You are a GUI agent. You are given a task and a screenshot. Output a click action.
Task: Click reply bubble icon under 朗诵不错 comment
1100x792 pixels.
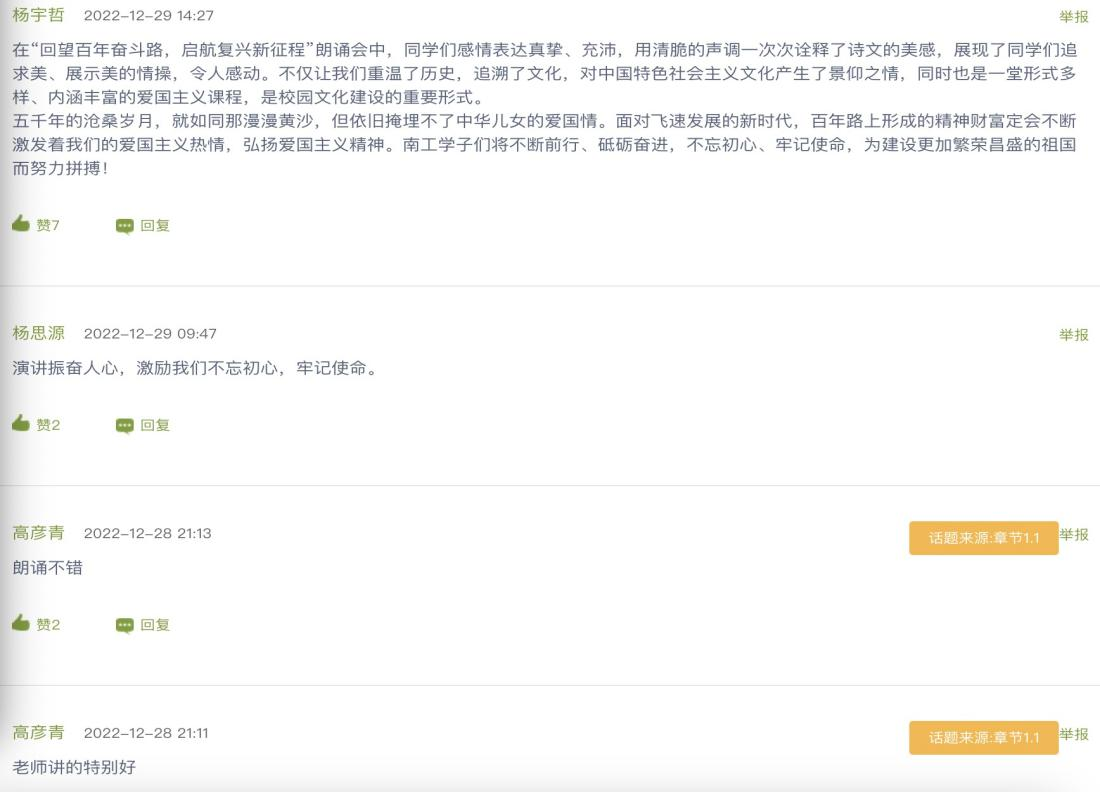[124, 626]
